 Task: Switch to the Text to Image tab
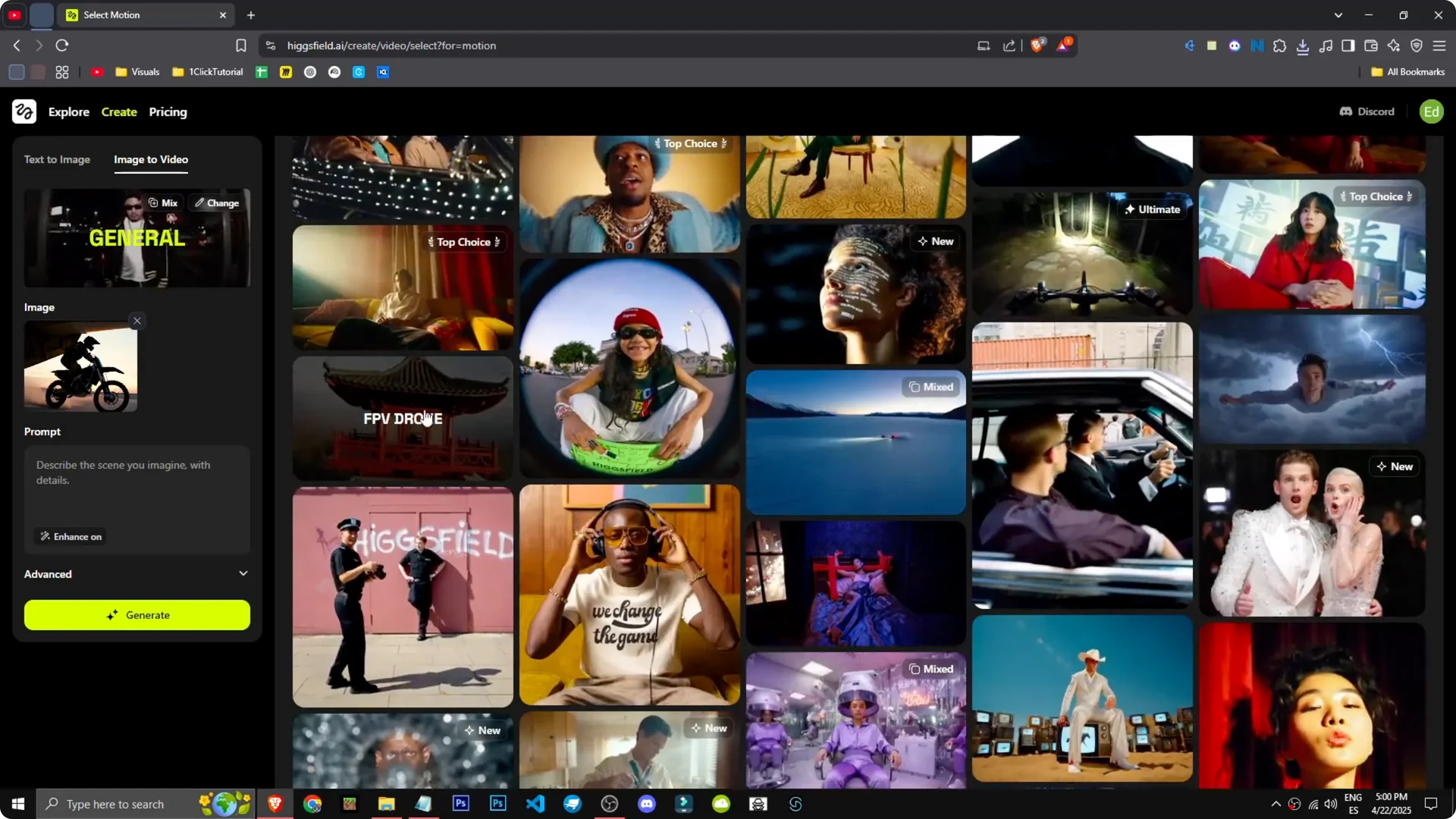pyautogui.click(x=57, y=159)
